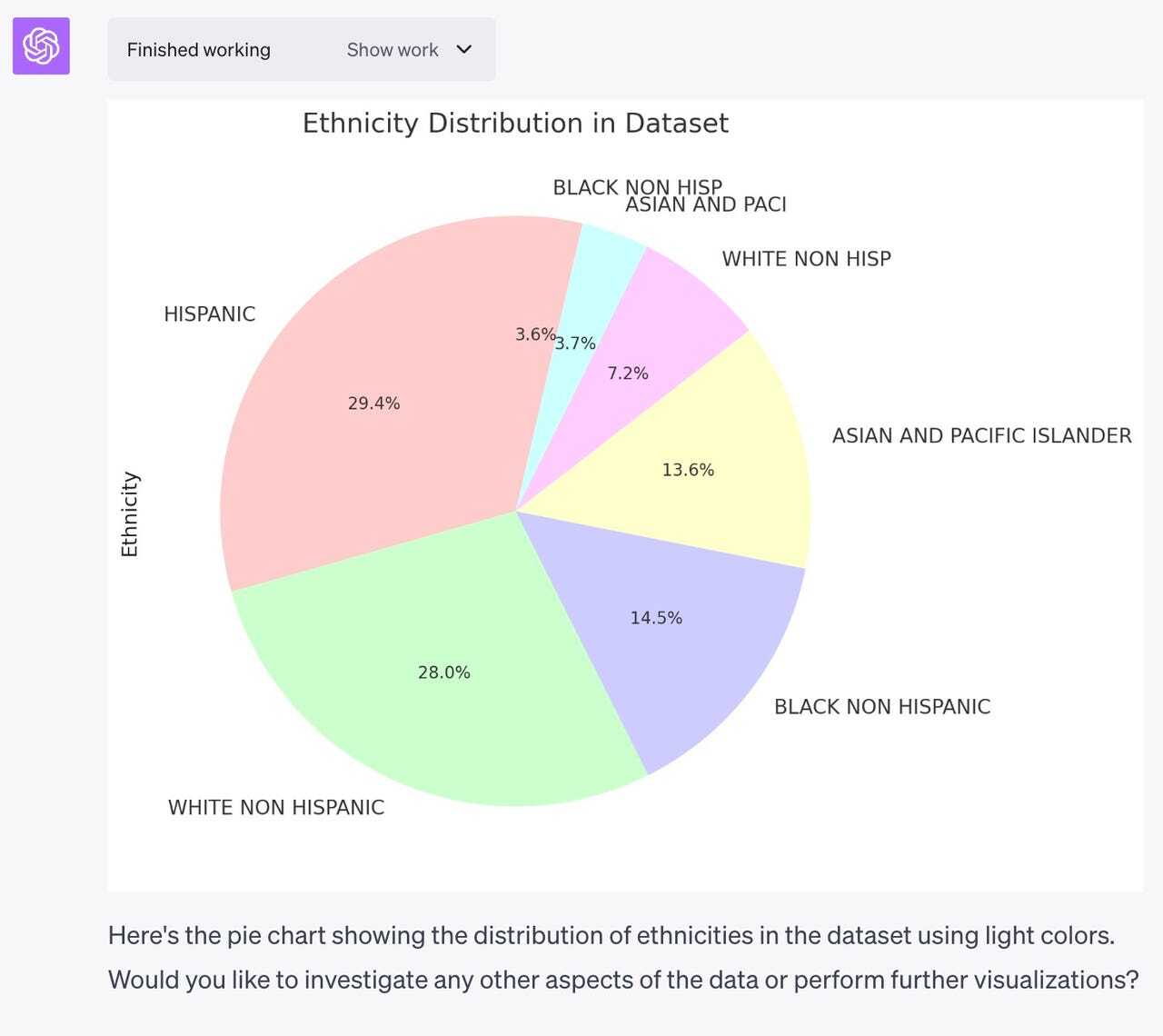Click the "ASIAN AND PACIFIC ISLANDER" label
Image resolution: width=1163 pixels, height=1036 pixels.
click(981, 436)
